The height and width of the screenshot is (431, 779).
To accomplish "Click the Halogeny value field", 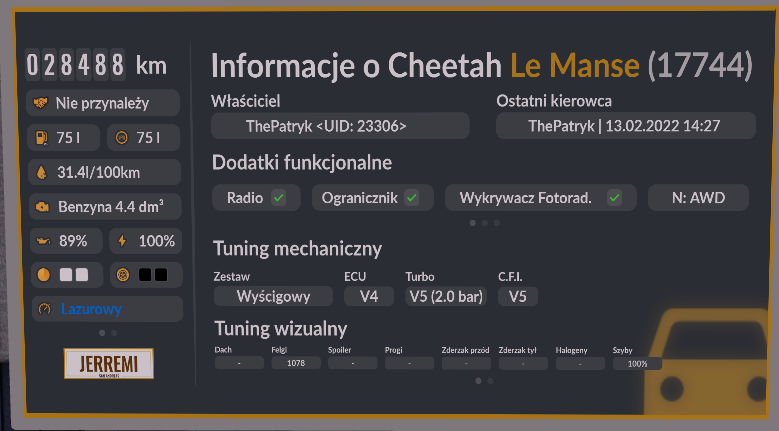I will tap(580, 363).
